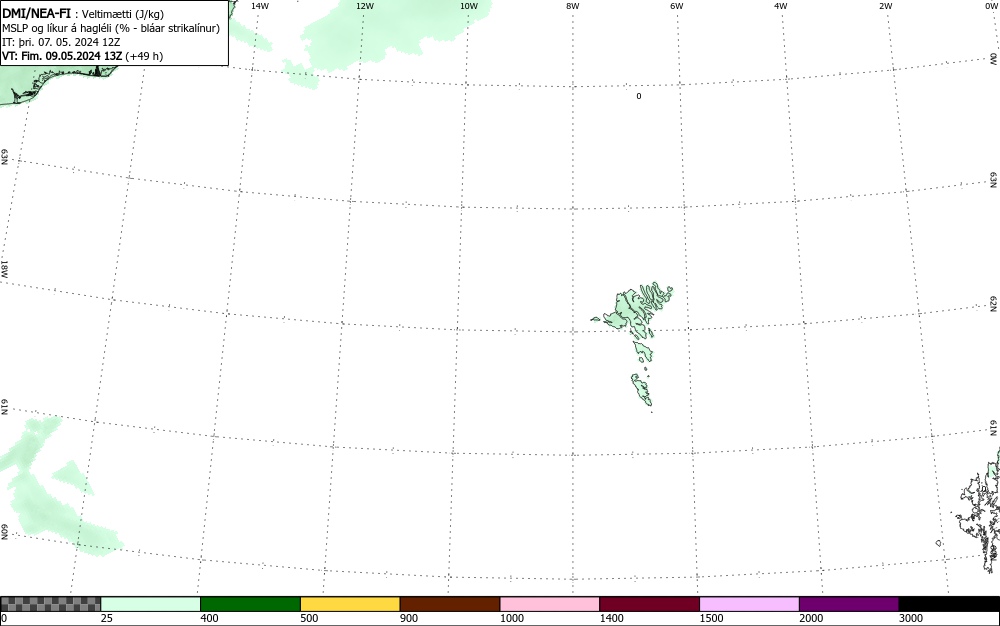
Task: Click the yellow 500–900 legend swatch
Action: click(x=350, y=604)
